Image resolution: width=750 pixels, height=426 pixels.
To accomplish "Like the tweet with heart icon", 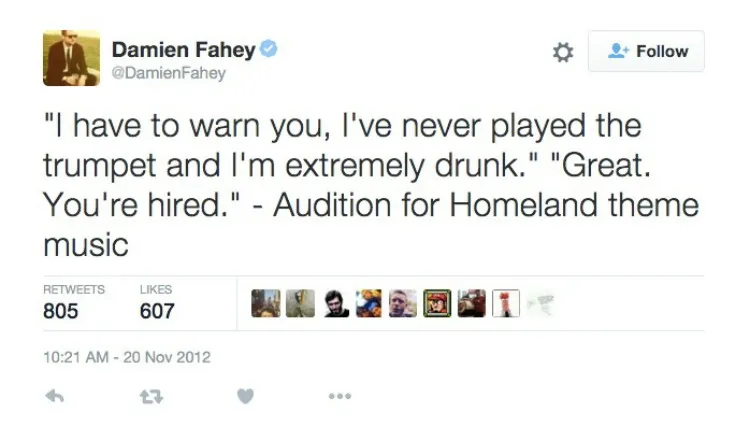I will (x=245, y=396).
